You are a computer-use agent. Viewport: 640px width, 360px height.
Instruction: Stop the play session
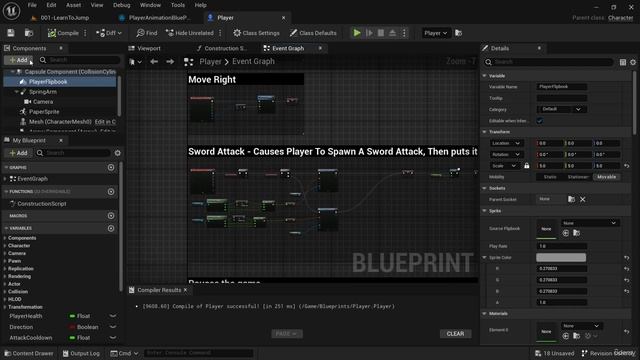[381, 33]
